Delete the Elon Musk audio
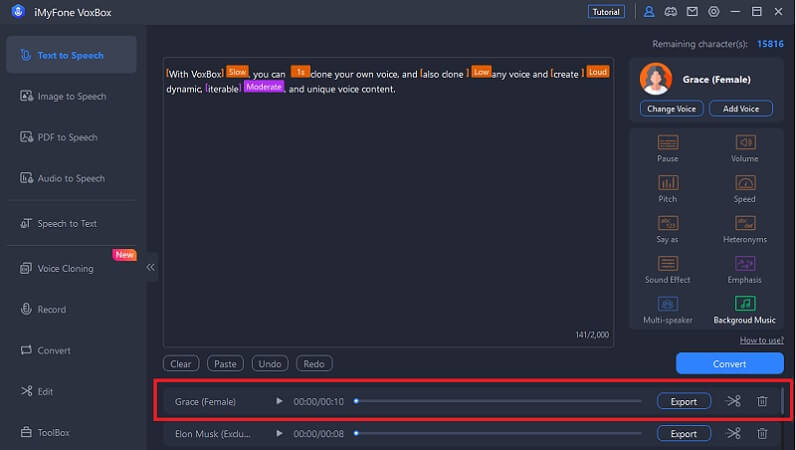 (762, 433)
